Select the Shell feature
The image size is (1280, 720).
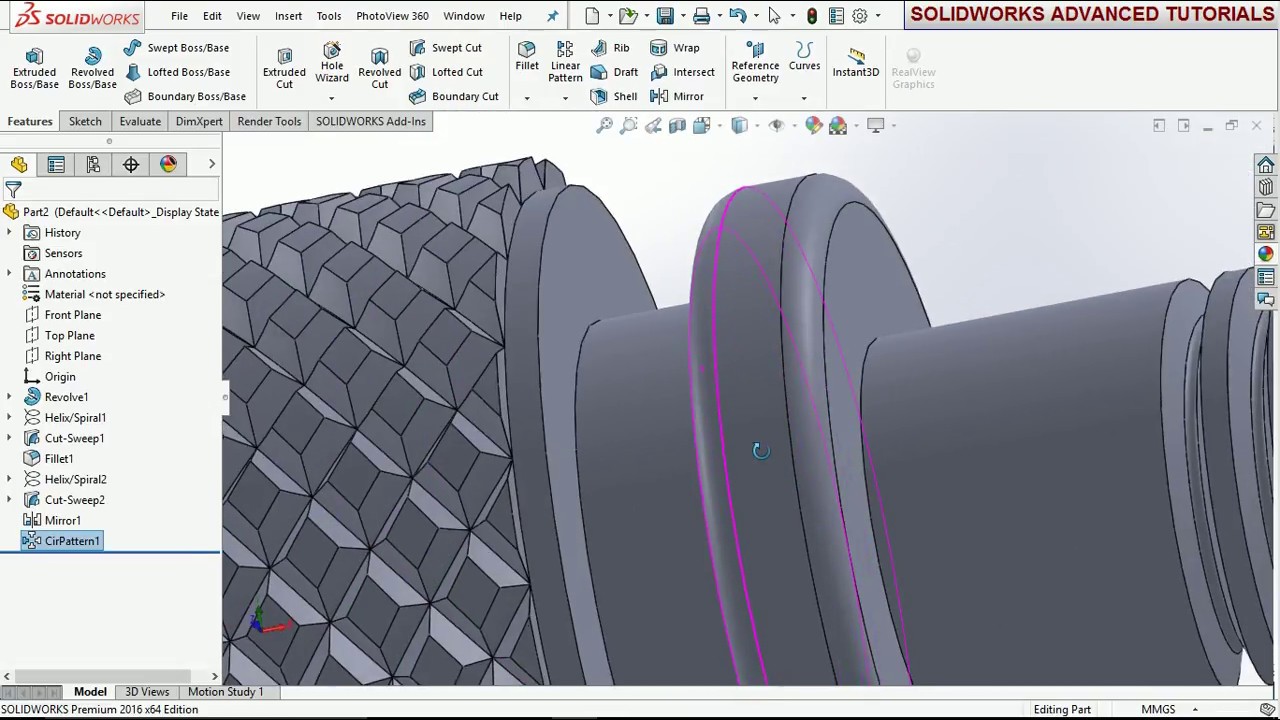pos(614,96)
